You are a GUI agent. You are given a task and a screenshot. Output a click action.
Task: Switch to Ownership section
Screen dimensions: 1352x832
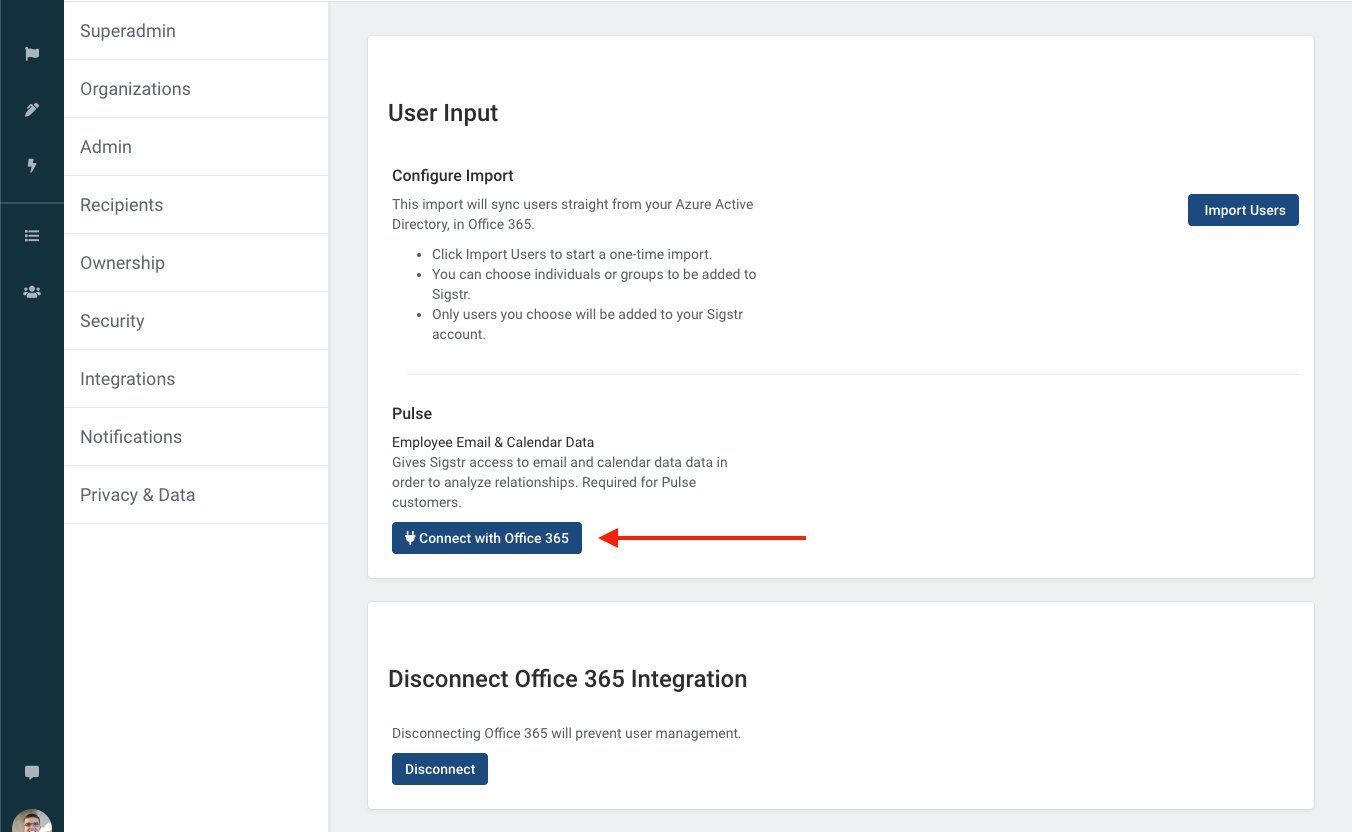click(x=196, y=263)
